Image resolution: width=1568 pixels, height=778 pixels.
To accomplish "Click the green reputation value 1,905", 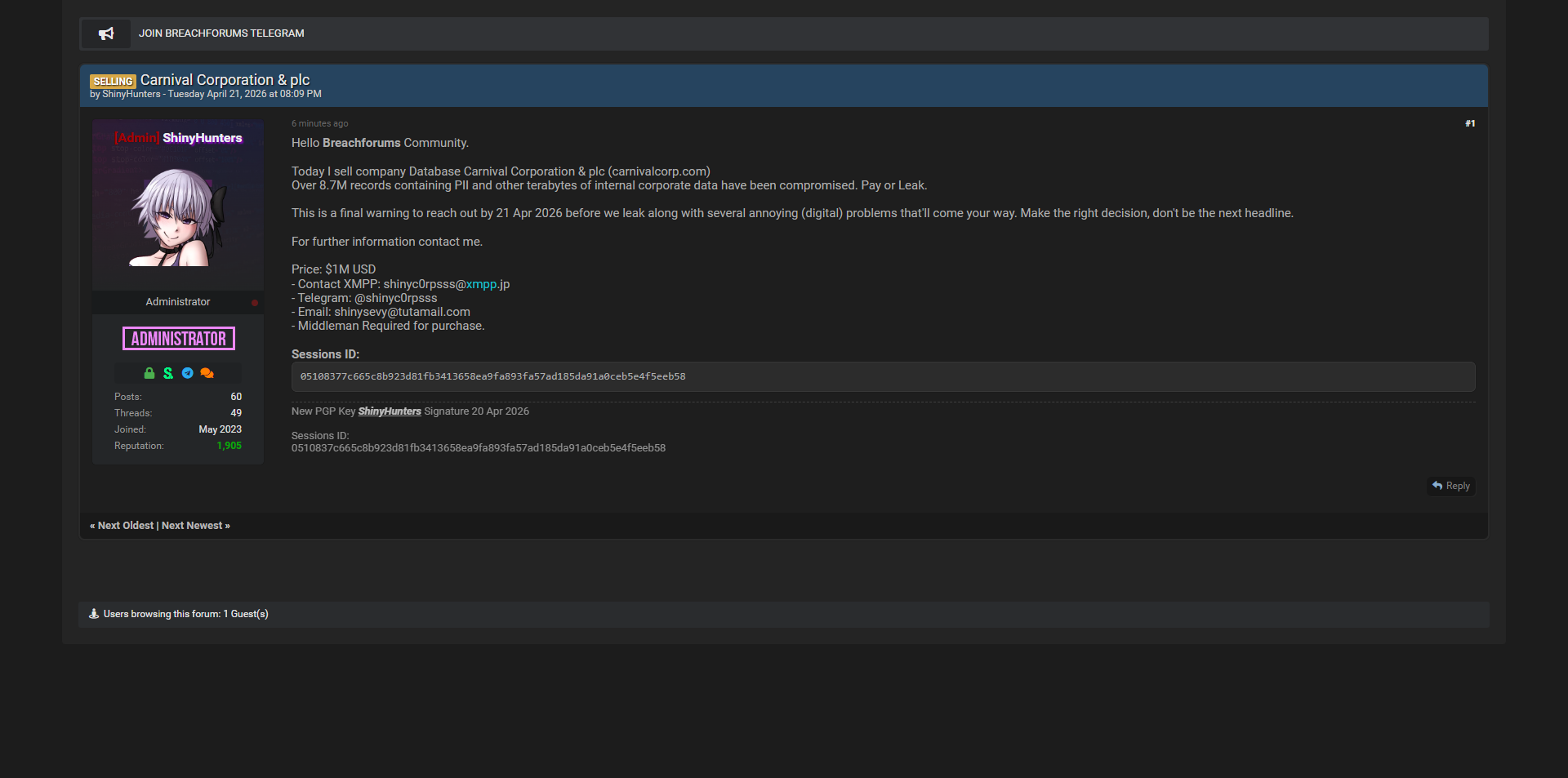I will (x=229, y=446).
